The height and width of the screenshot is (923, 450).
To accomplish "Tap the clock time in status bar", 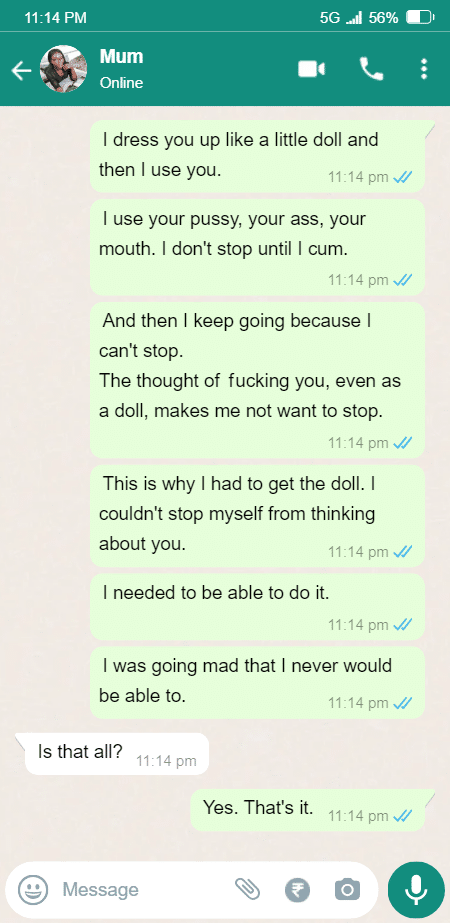I will (x=55, y=18).
